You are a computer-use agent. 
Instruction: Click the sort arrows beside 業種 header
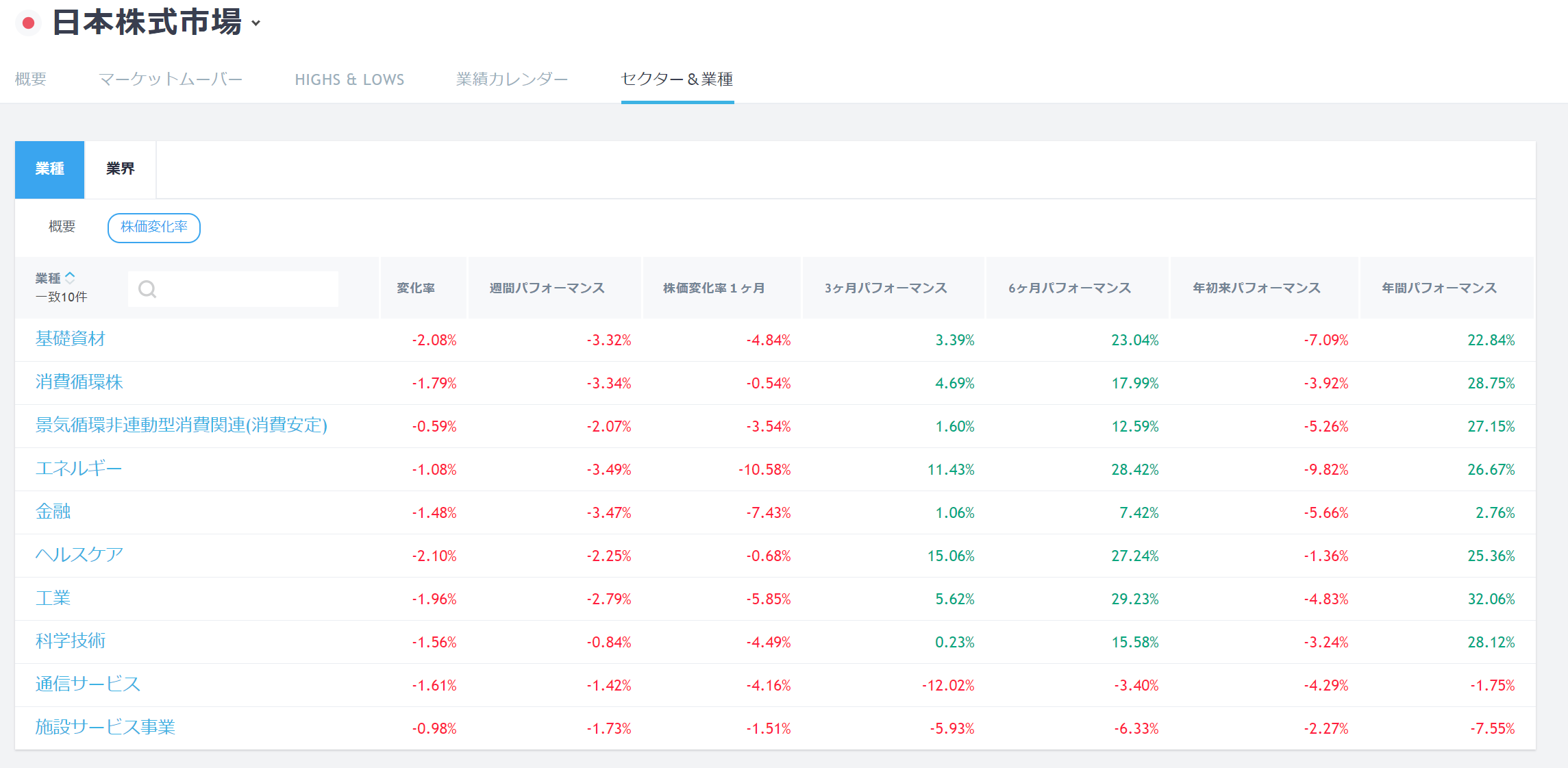70,277
